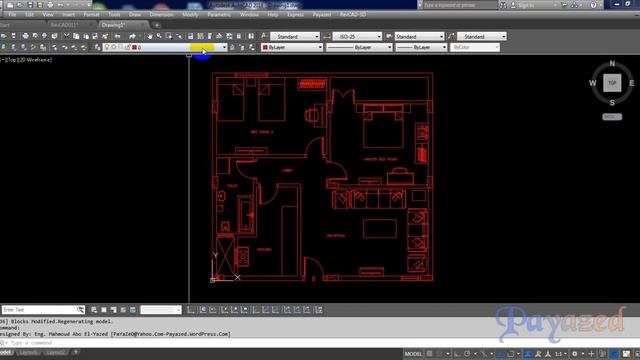Viewport: 640px width, 360px height.
Task: Add a new layout with plus button
Action: click(x=76, y=352)
